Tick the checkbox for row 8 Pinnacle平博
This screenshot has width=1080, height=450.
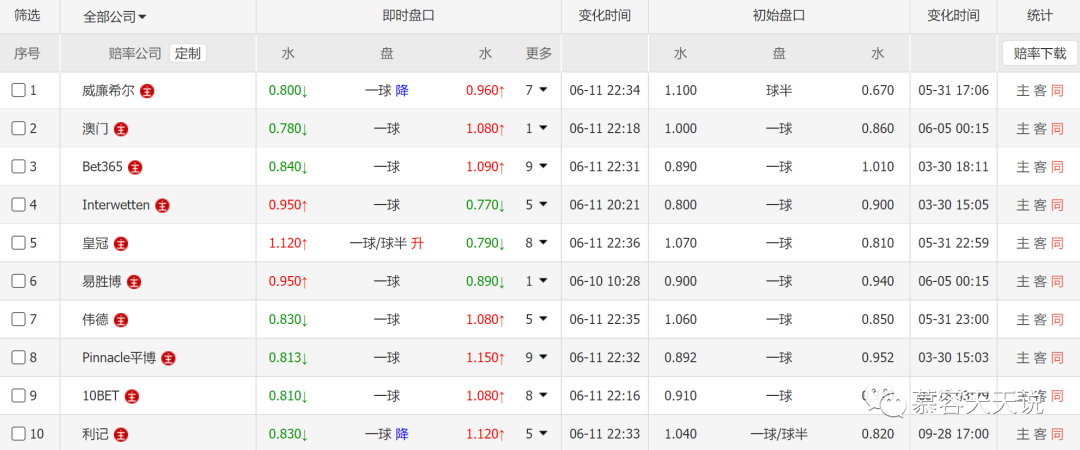pyautogui.click(x=19, y=358)
